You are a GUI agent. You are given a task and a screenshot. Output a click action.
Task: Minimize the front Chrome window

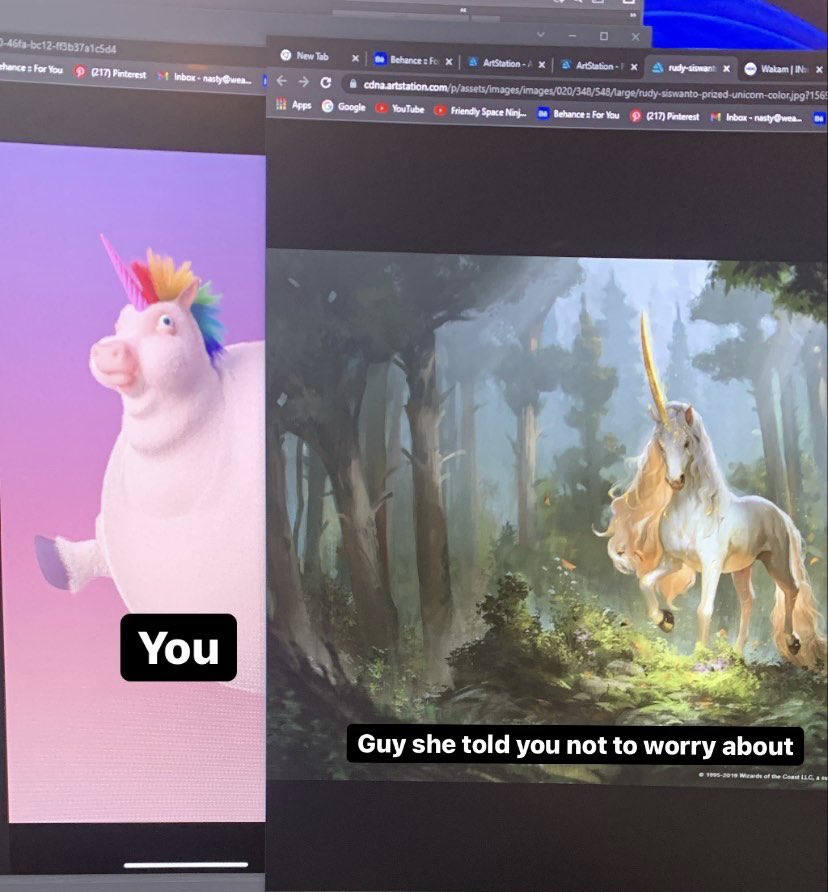pos(572,35)
